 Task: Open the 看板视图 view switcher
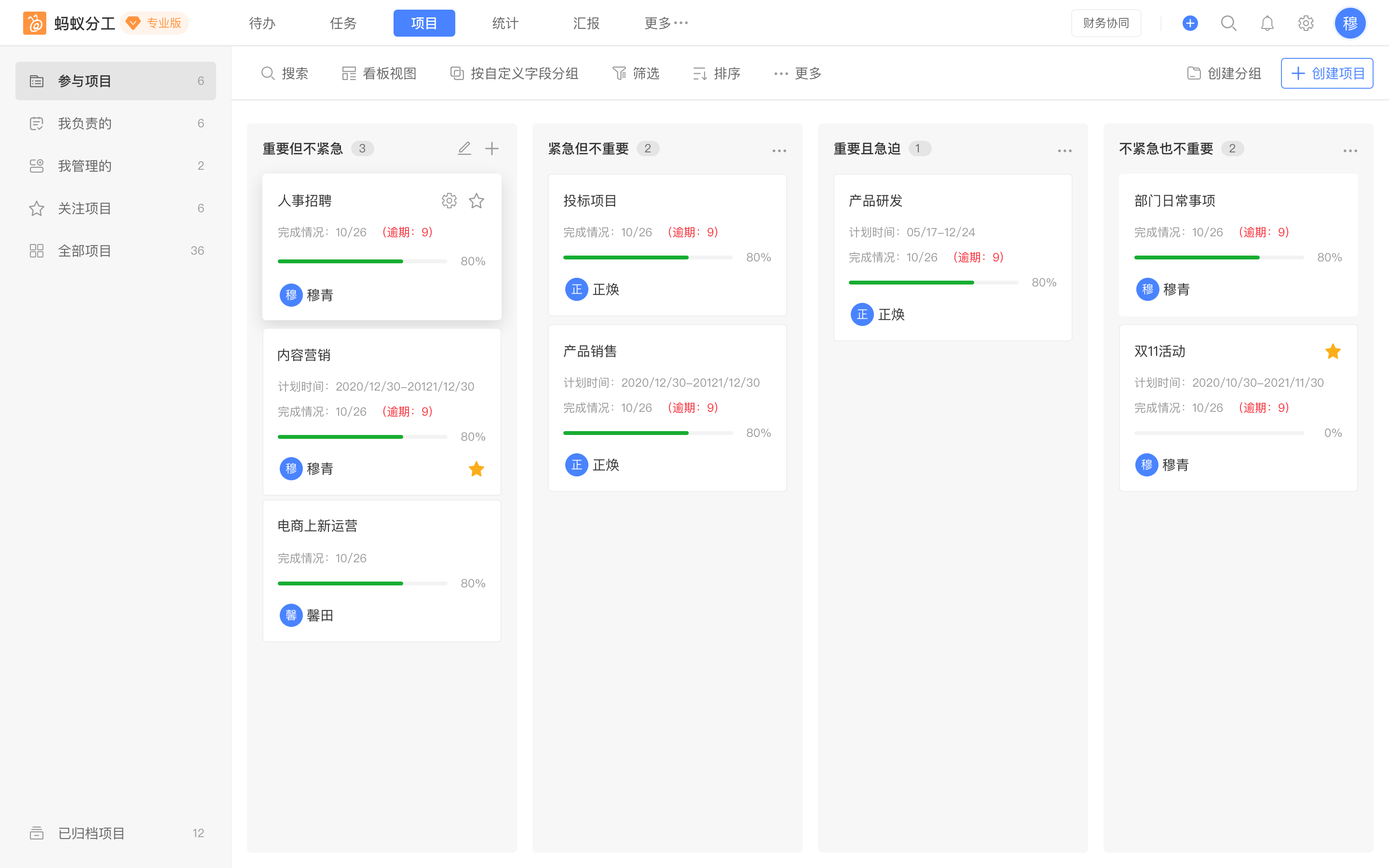[379, 73]
